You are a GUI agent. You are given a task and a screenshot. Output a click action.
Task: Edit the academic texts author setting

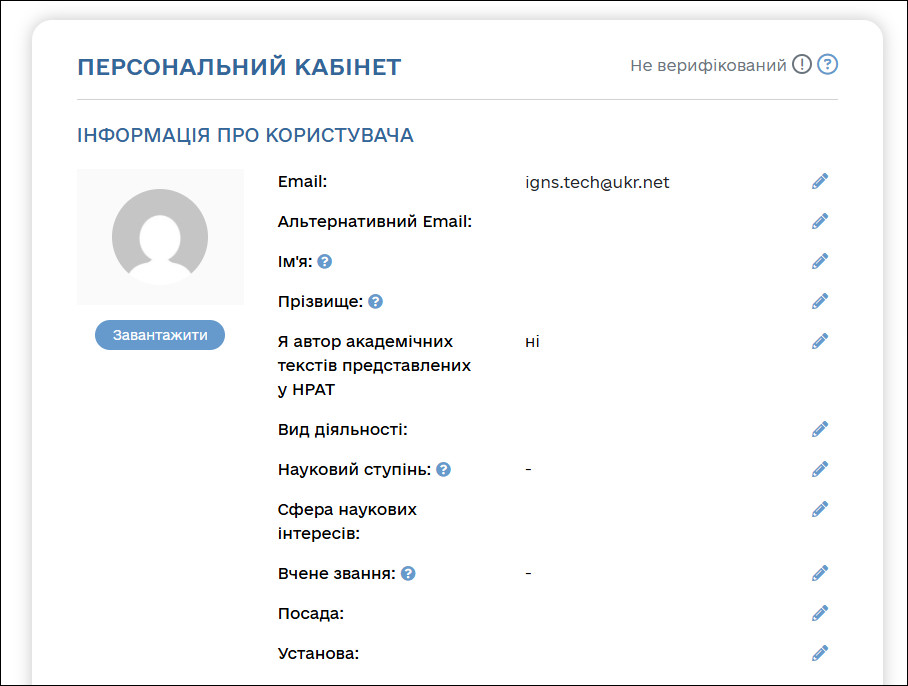click(819, 341)
